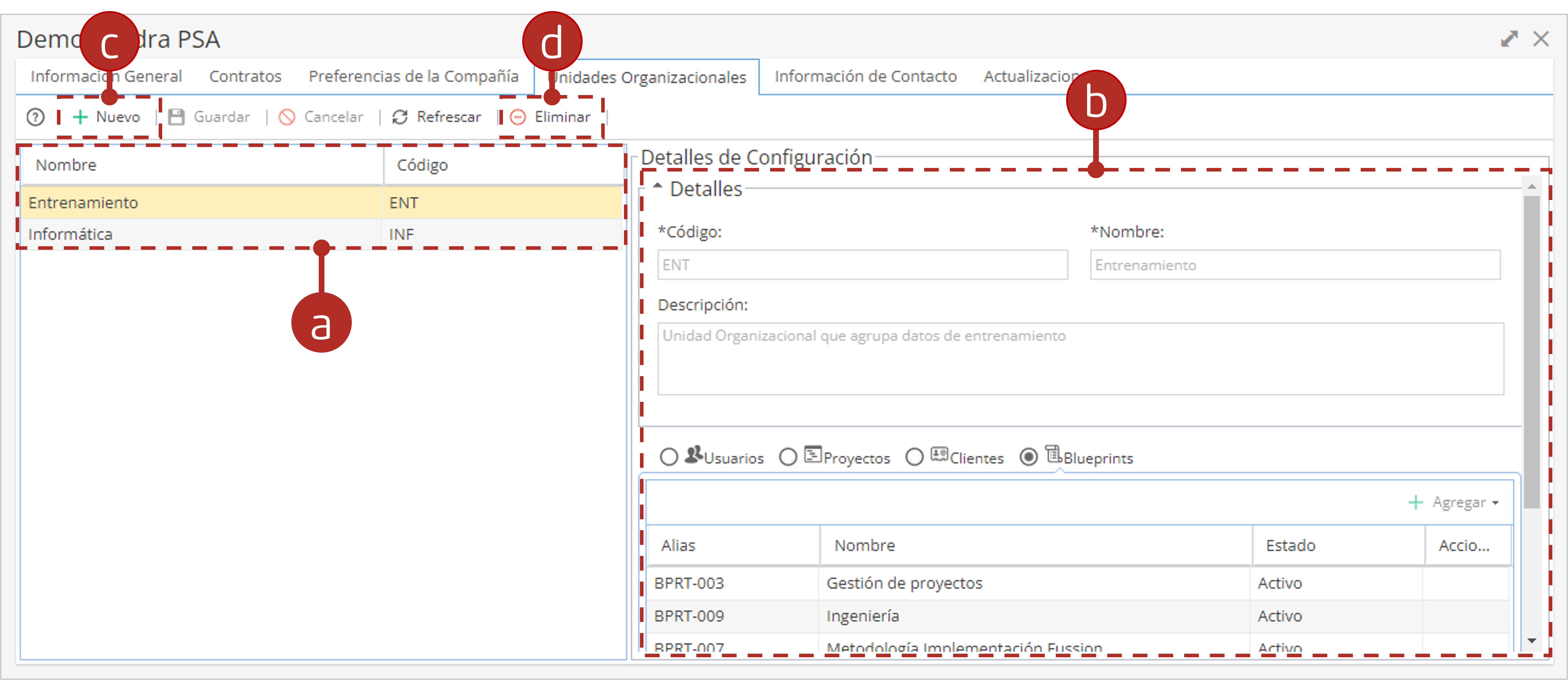
Task: Click the Usuarios people icon
Action: 694,454
